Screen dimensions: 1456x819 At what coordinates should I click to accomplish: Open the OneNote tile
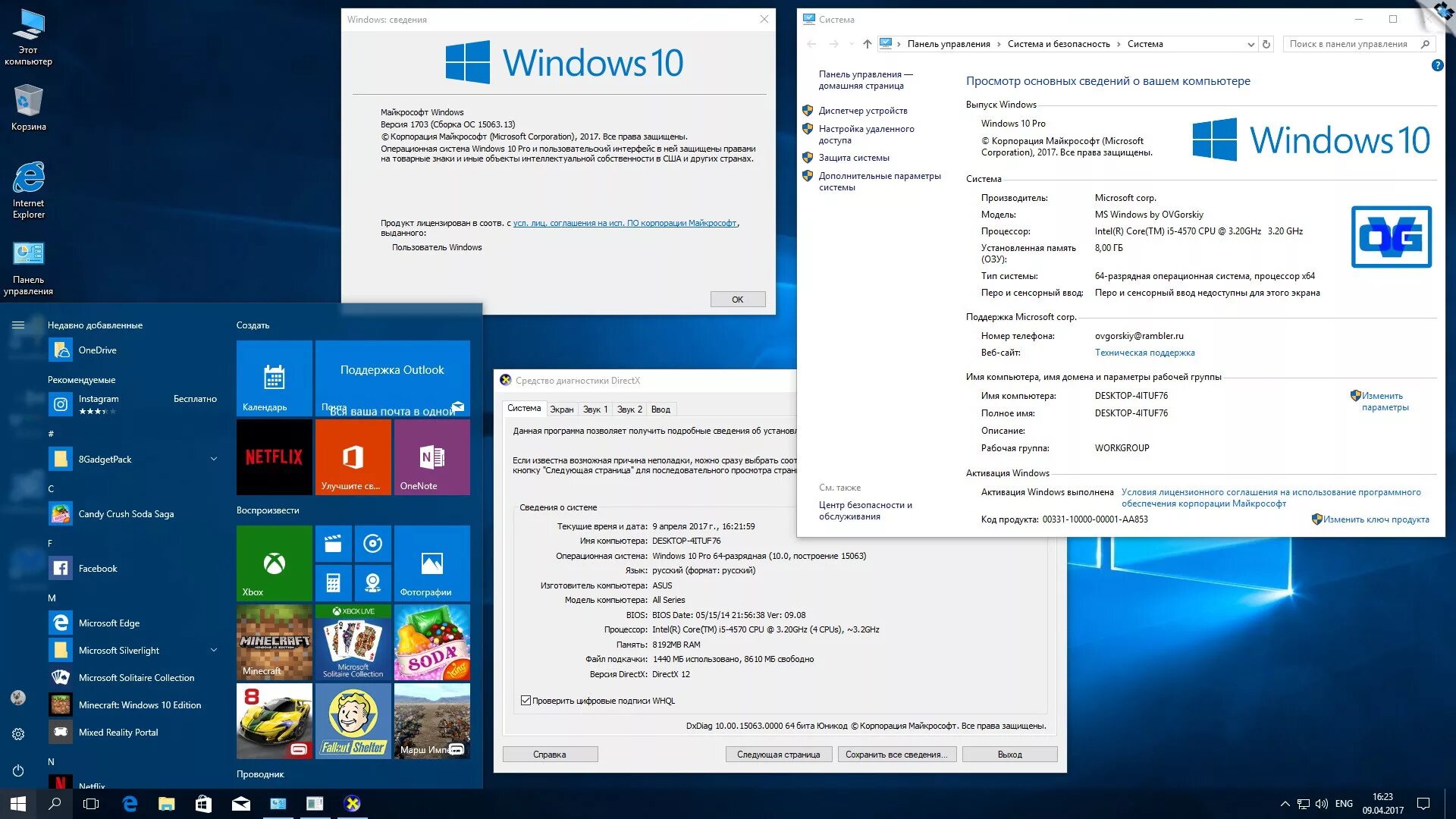click(431, 457)
